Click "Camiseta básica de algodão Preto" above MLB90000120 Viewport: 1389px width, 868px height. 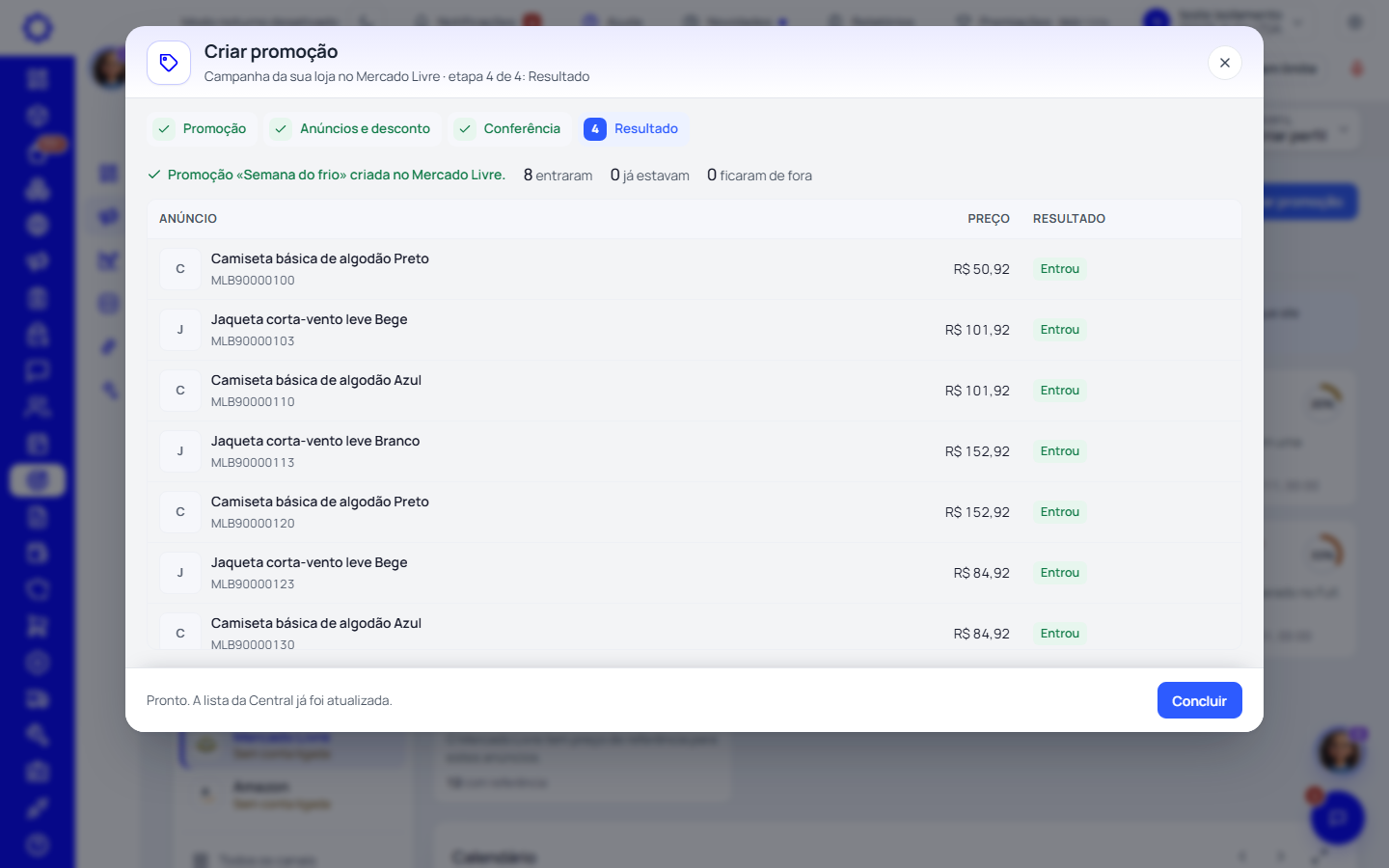320,502
